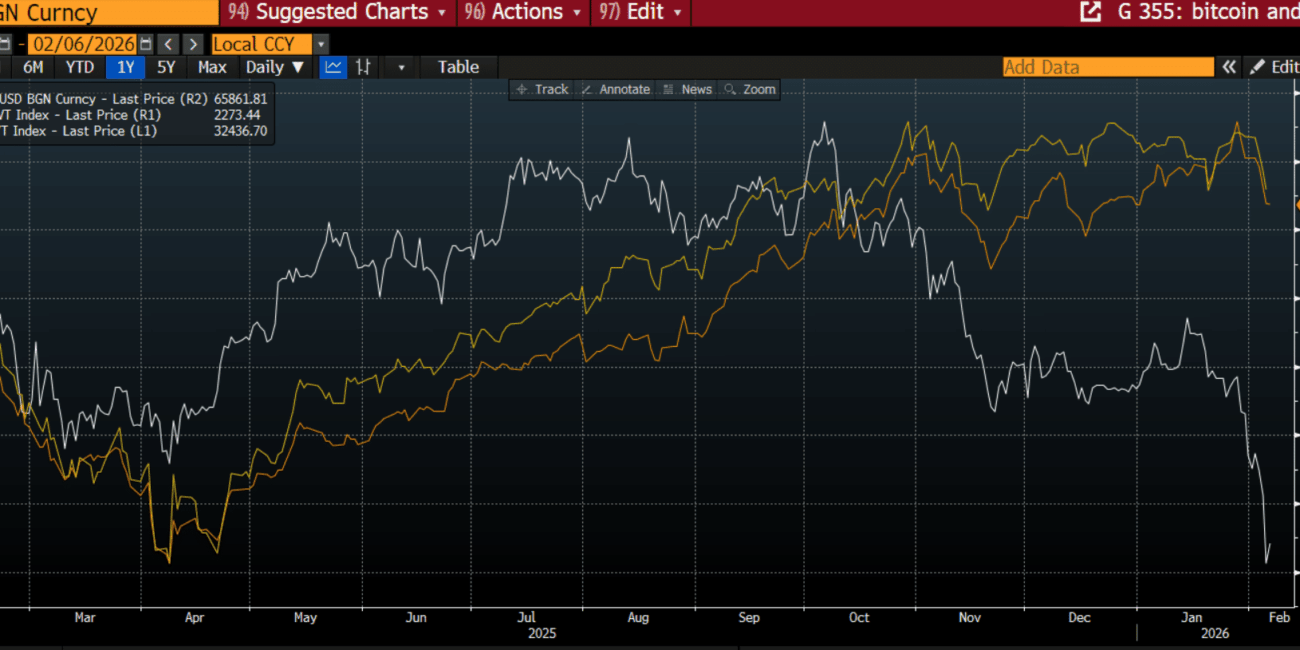Collapse panel using double-chevron icon
The image size is (1300, 650).
1229,67
